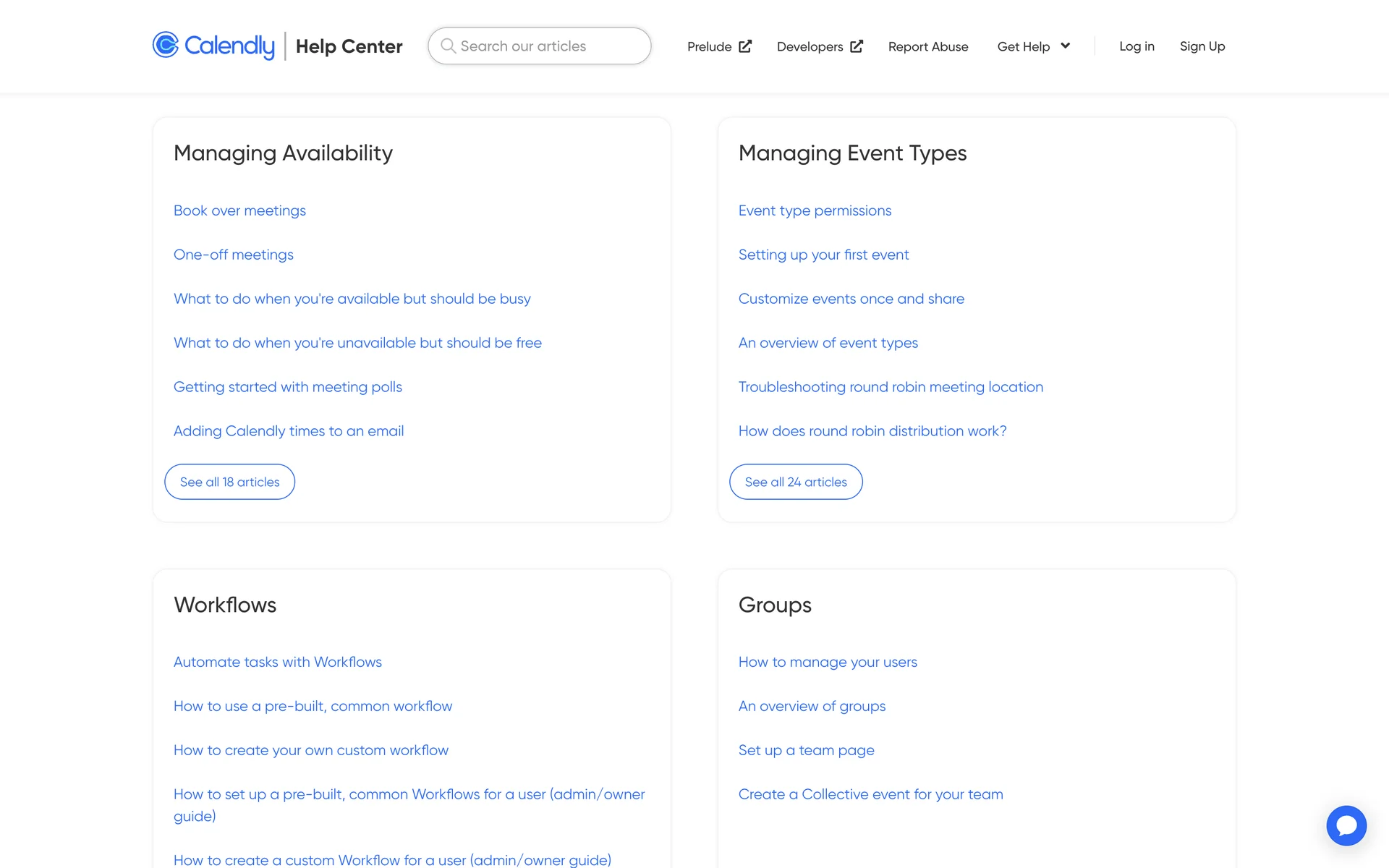Open Automate tasks with Workflows article
The height and width of the screenshot is (868, 1389).
click(277, 662)
